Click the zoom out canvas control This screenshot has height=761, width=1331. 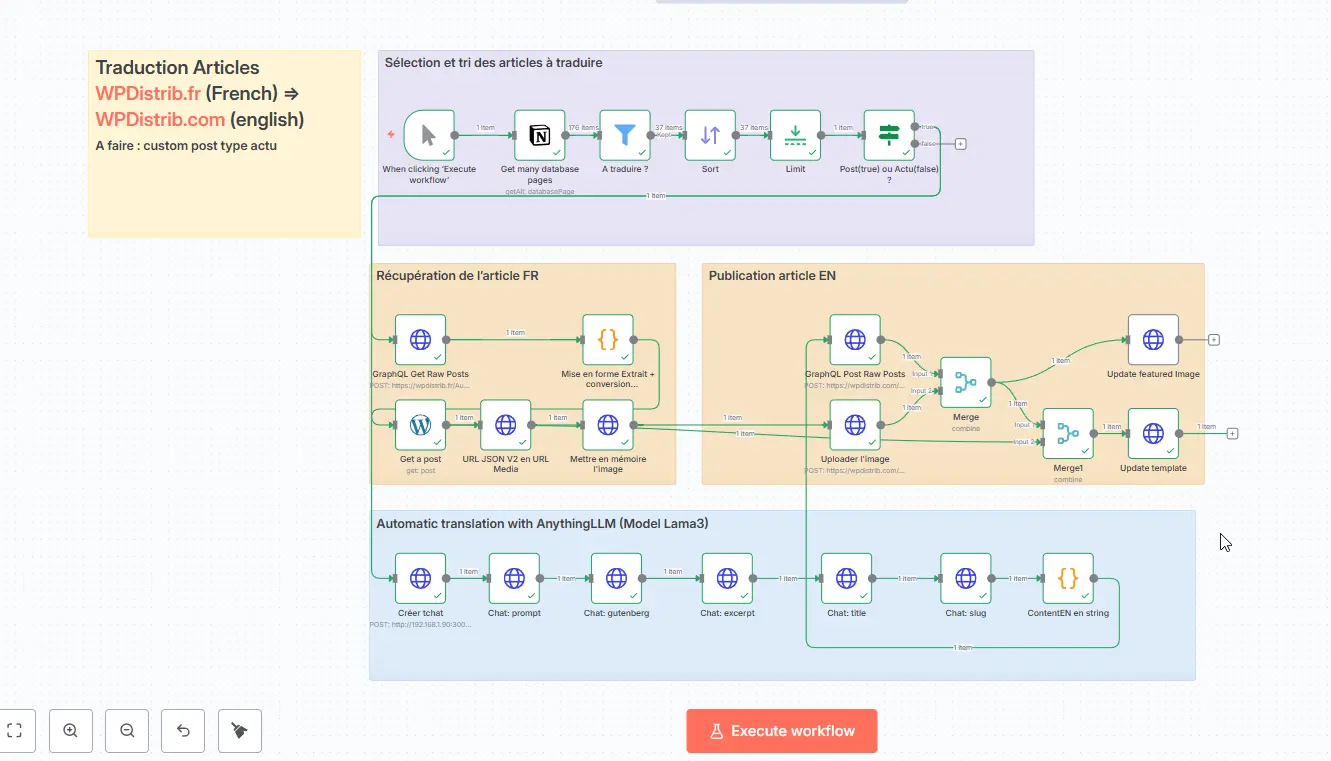(x=127, y=731)
